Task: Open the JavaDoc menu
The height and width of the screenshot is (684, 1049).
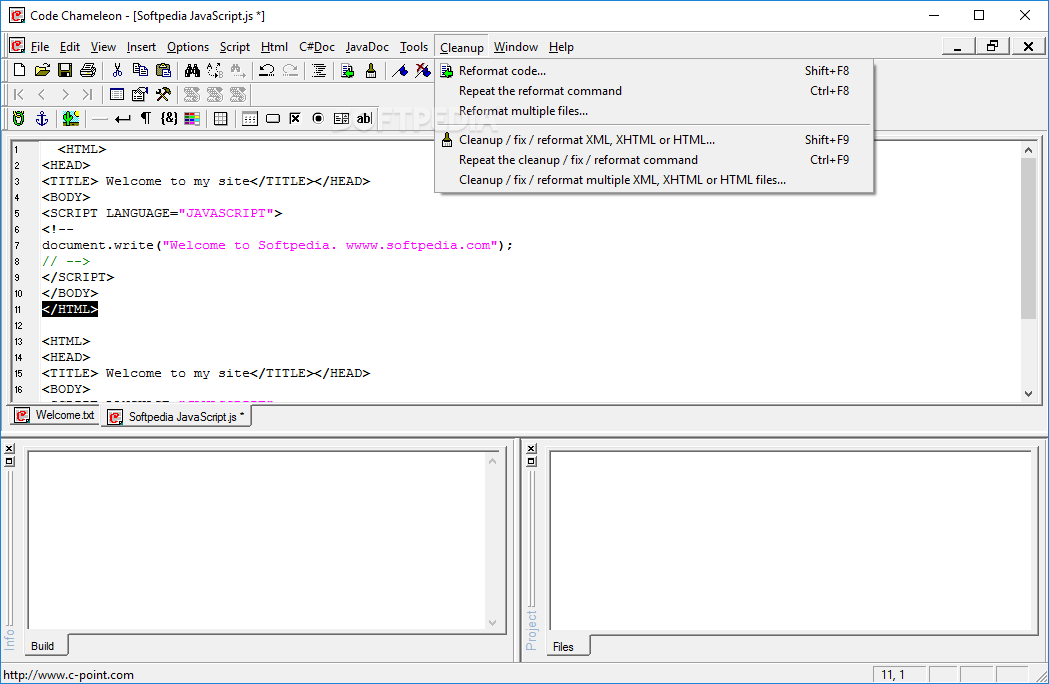Action: tap(367, 47)
